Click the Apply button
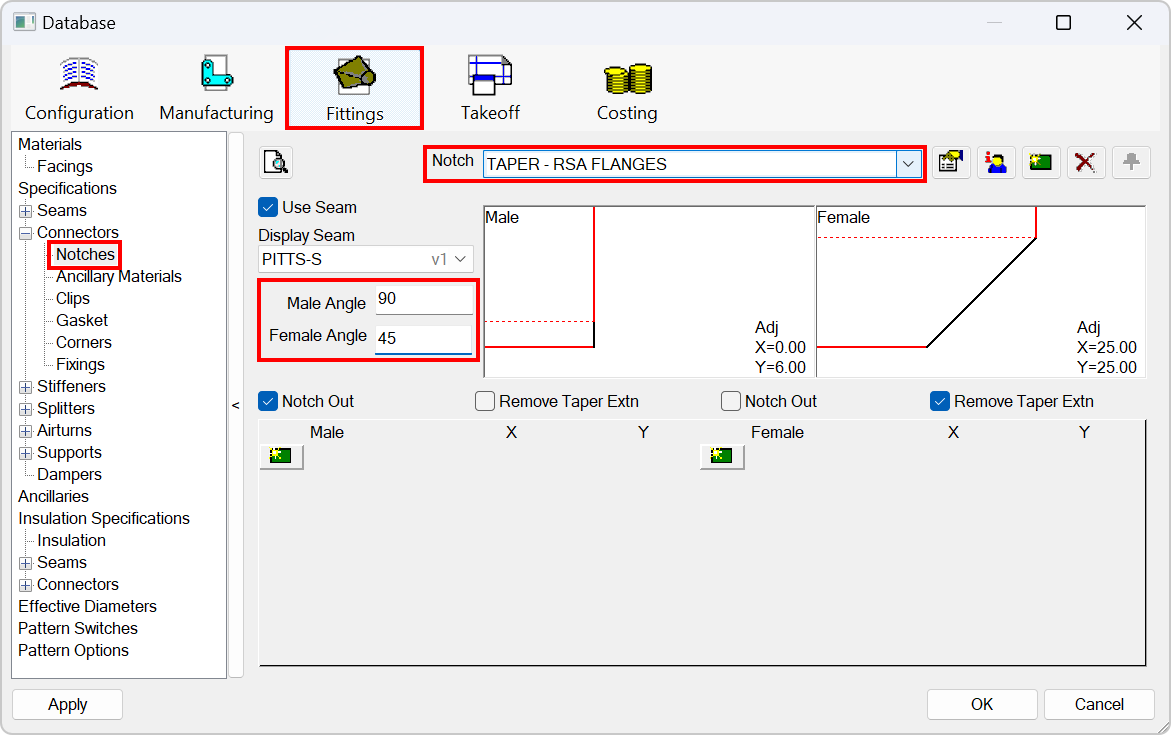 point(67,704)
